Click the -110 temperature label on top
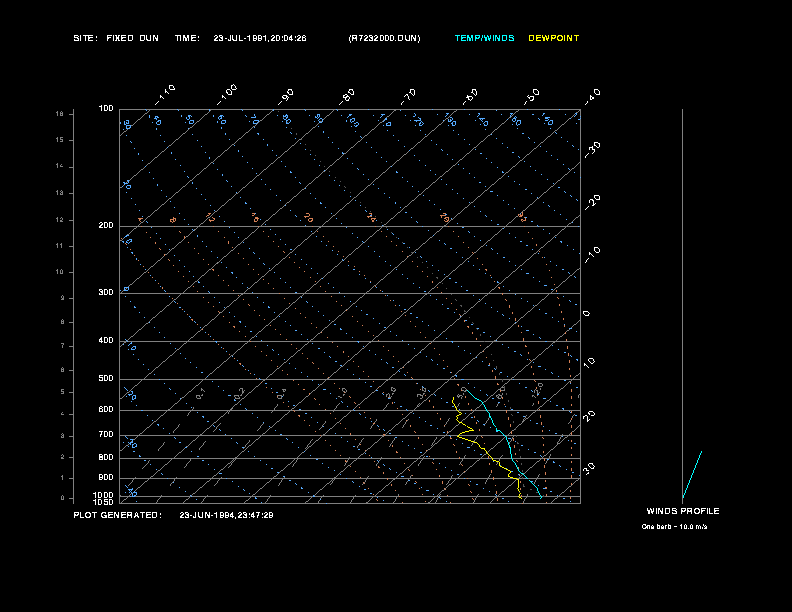This screenshot has width=792, height=612. [167, 93]
